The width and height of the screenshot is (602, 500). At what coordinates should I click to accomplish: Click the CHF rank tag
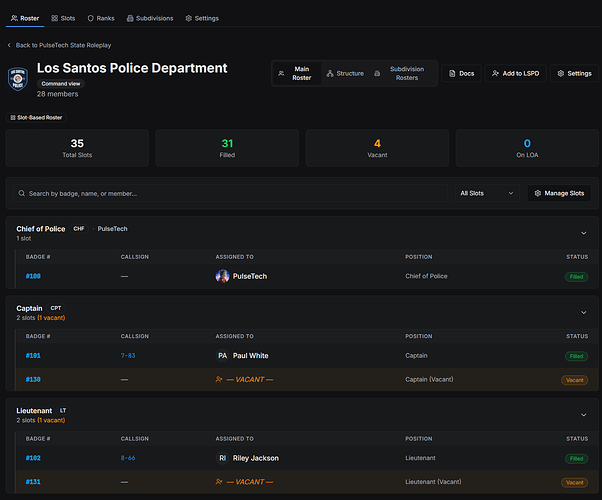(79, 229)
